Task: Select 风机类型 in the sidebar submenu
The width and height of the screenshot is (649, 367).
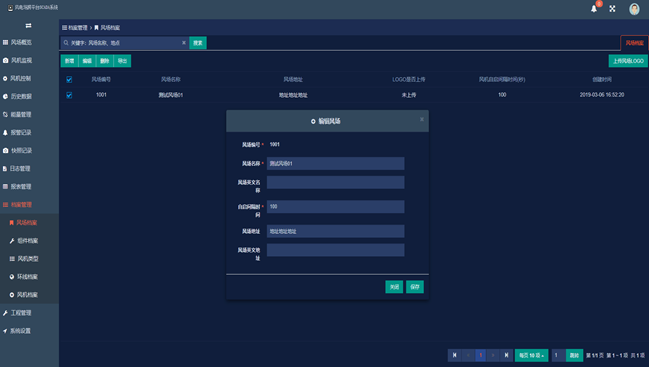Action: coord(28,259)
